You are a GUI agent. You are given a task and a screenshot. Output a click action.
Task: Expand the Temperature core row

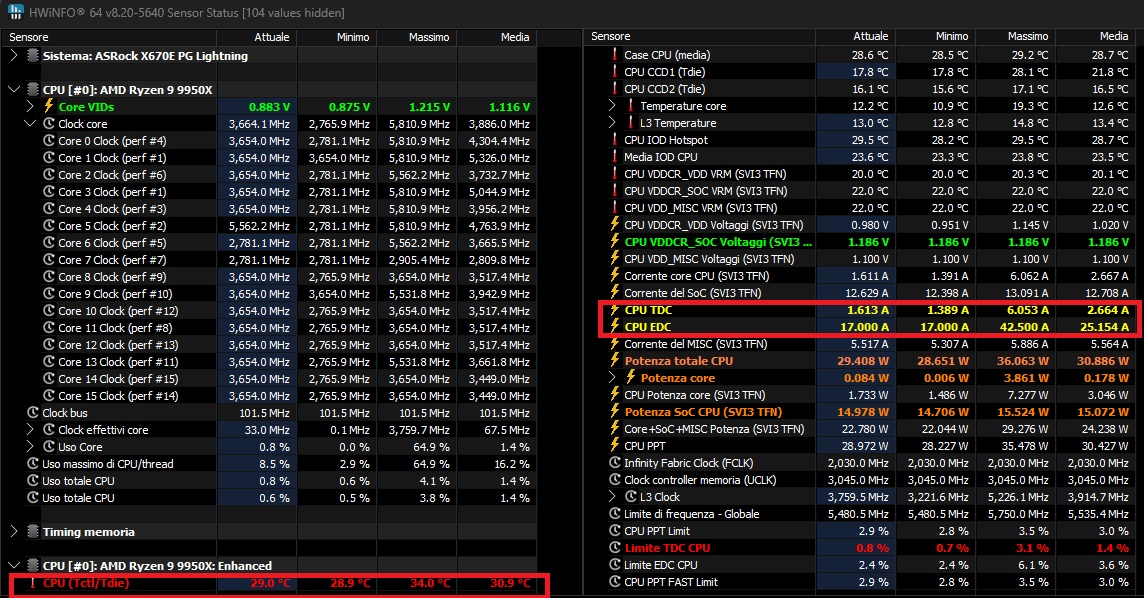pos(612,106)
